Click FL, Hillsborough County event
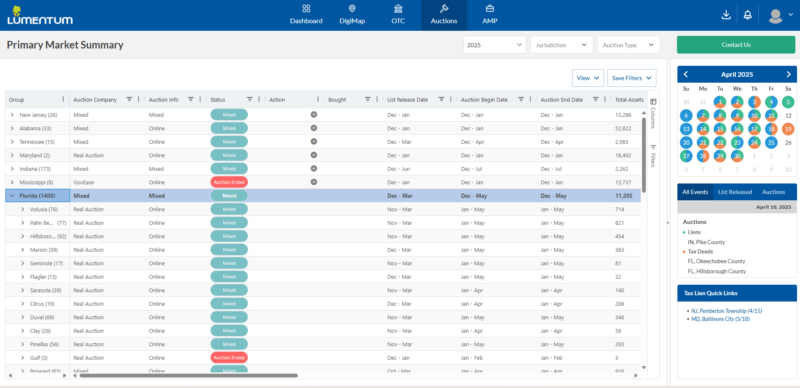Viewport: 800px width, 388px height. click(717, 271)
